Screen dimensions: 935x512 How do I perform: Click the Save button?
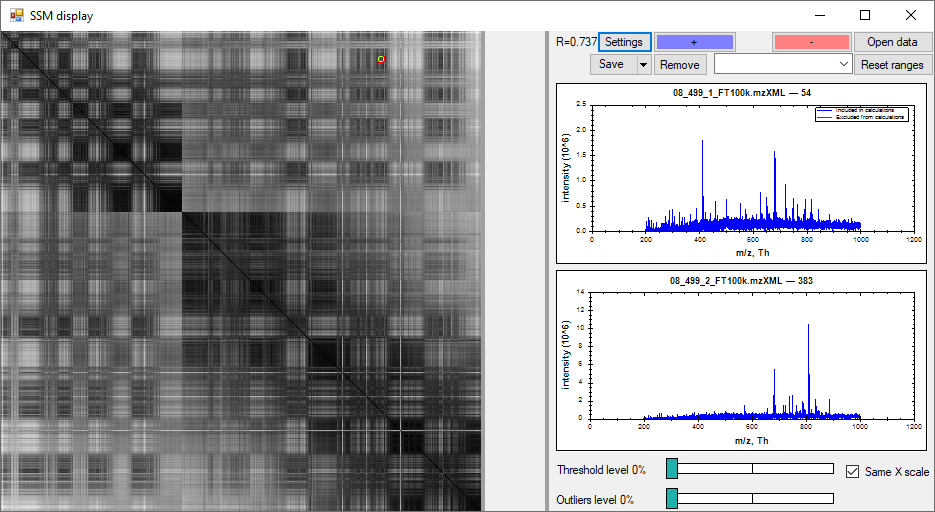coord(613,64)
